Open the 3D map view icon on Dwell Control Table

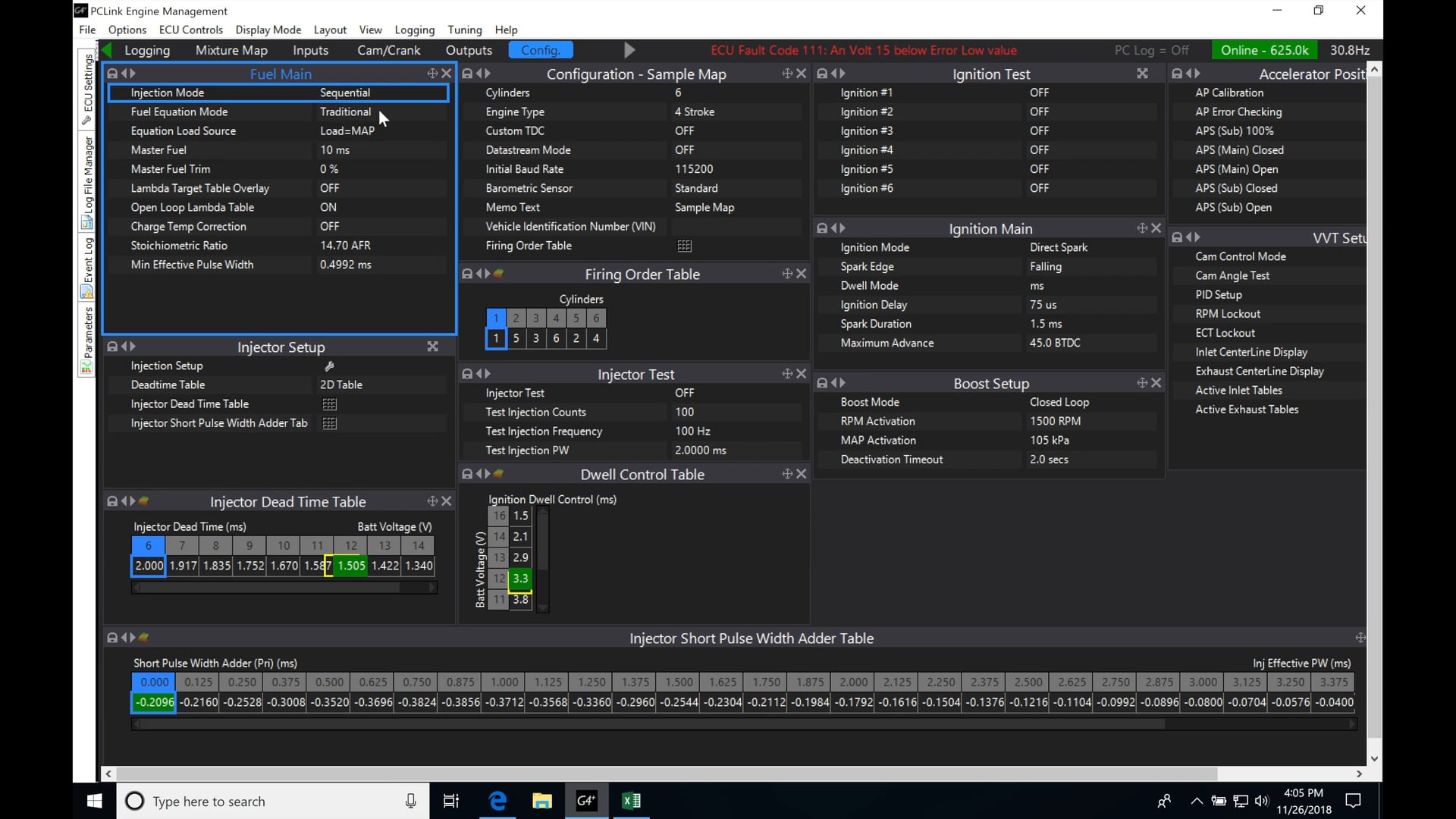(498, 473)
